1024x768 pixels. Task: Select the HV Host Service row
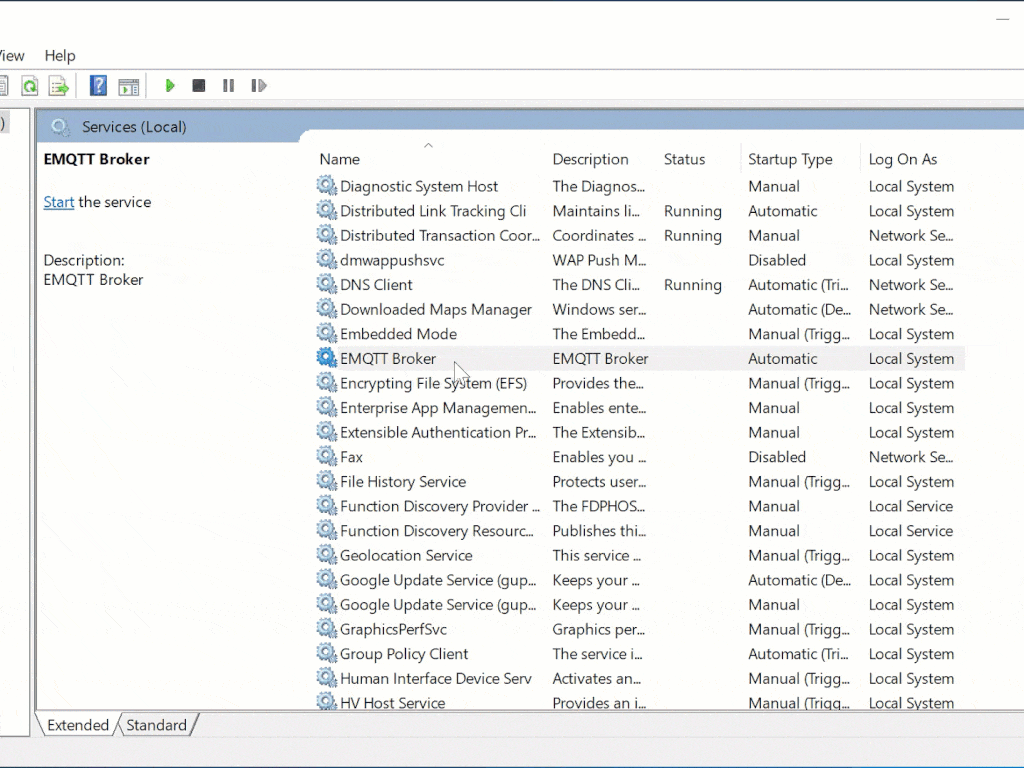click(640, 703)
